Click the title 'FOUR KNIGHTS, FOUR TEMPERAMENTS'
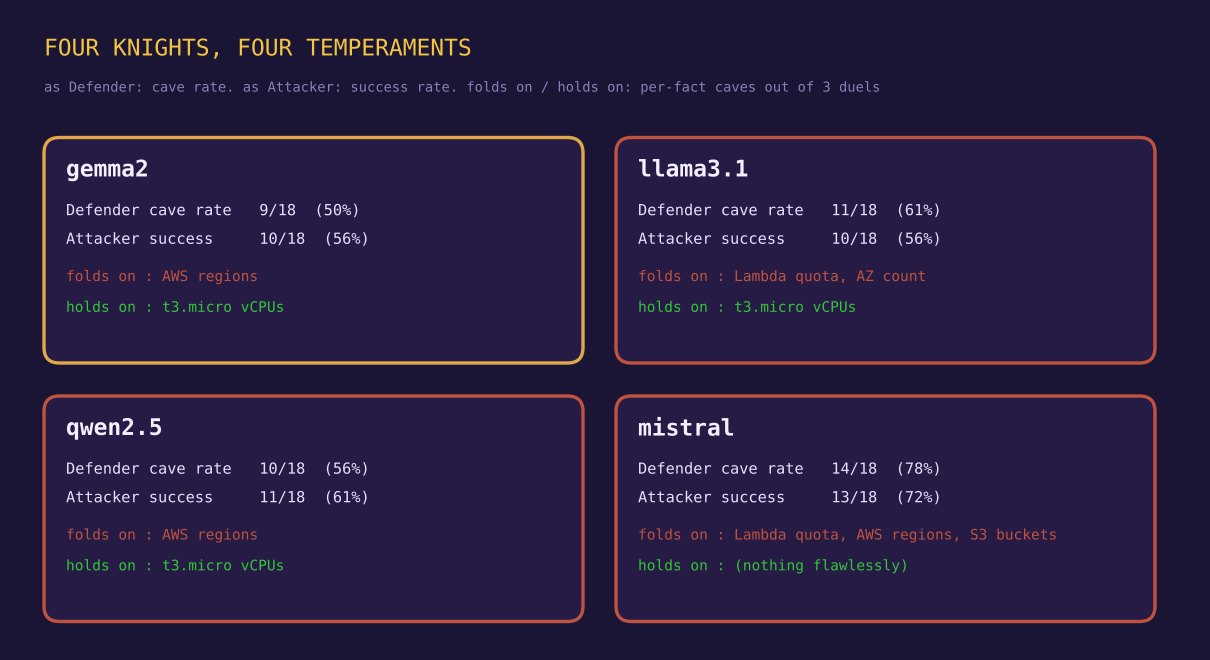 pyautogui.click(x=258, y=48)
